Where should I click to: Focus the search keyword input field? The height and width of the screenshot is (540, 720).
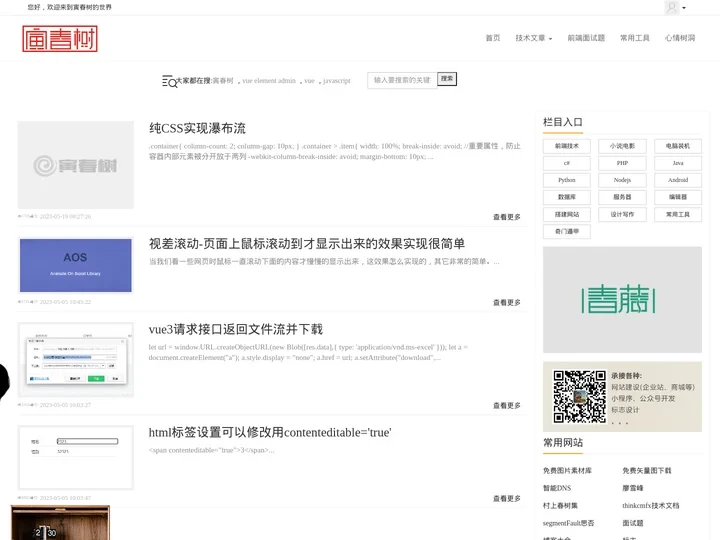pyautogui.click(x=402, y=80)
